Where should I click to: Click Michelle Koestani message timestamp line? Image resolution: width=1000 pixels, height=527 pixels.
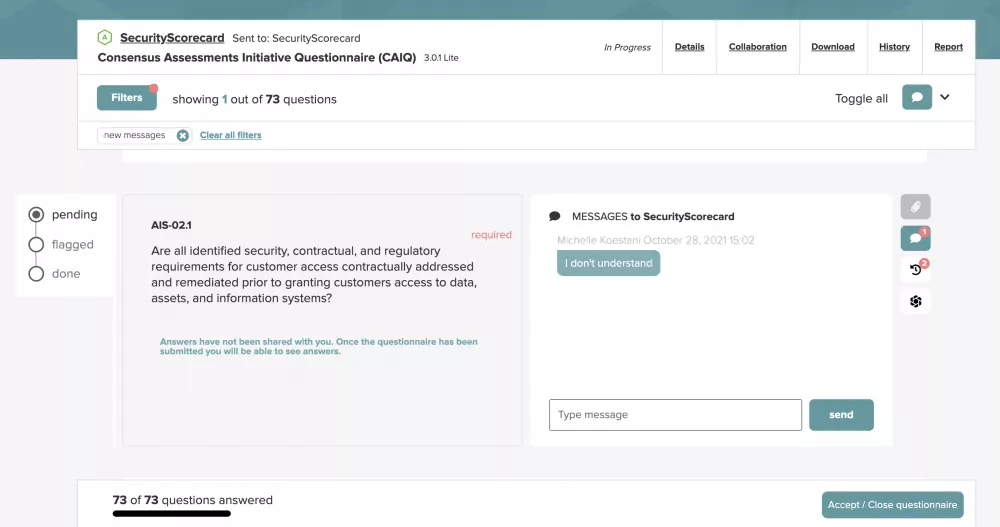656,240
